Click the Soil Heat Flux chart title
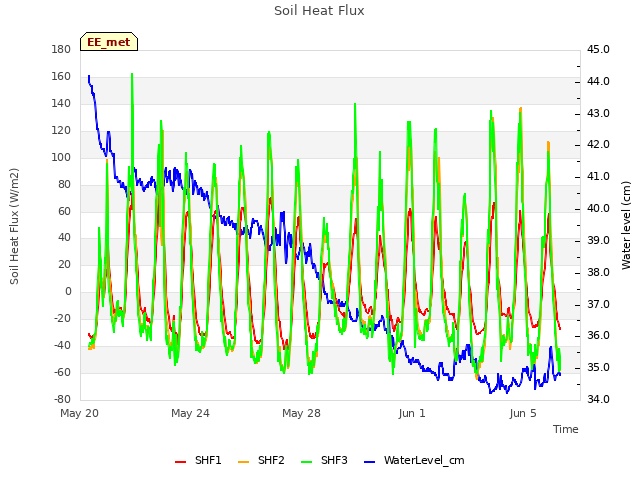Viewport: 640px width, 480px height. 319,11
